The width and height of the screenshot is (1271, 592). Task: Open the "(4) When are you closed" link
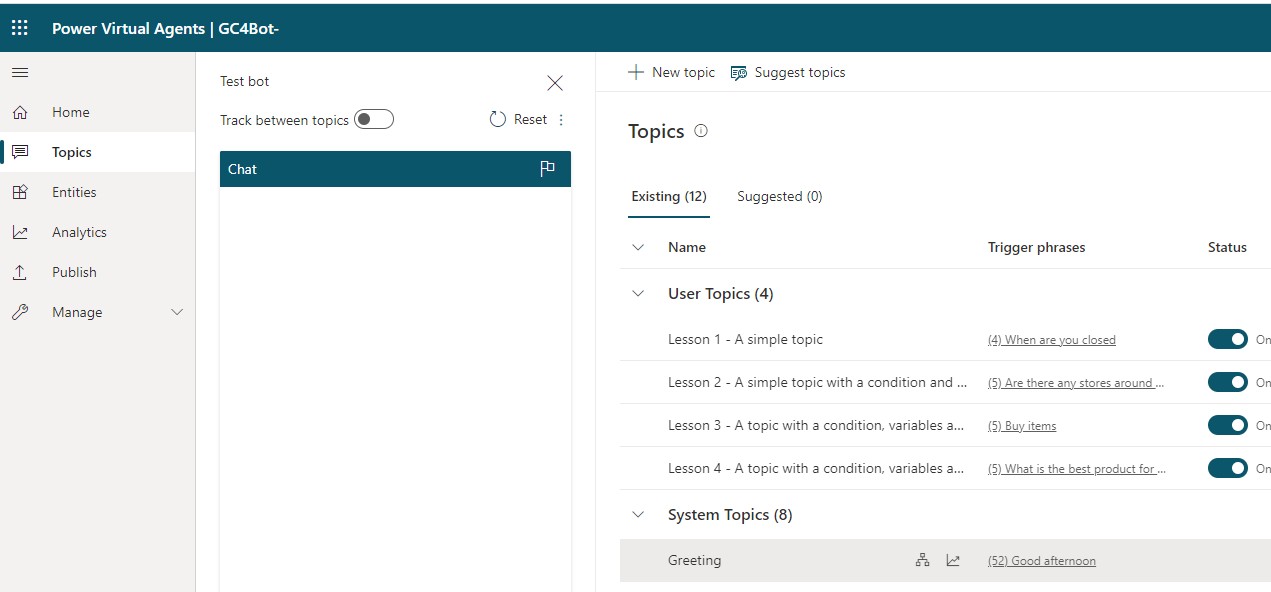coord(1052,340)
